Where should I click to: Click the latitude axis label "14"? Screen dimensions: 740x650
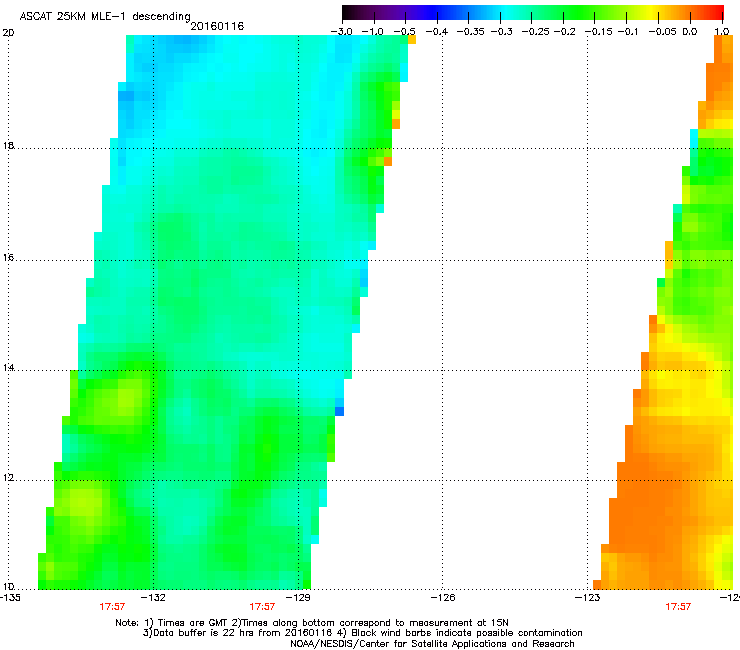[8, 368]
